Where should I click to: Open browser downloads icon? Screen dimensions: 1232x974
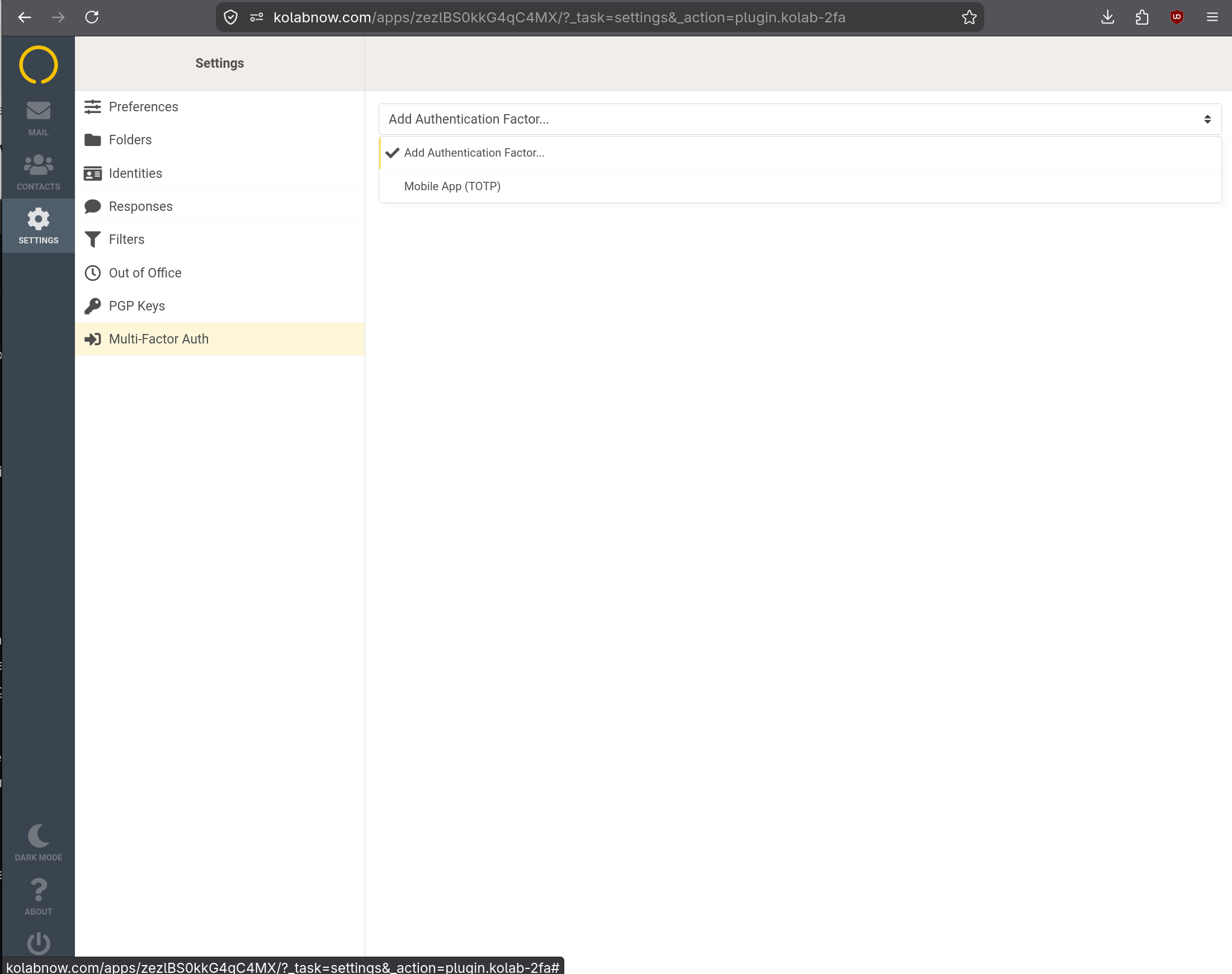pos(1107,17)
